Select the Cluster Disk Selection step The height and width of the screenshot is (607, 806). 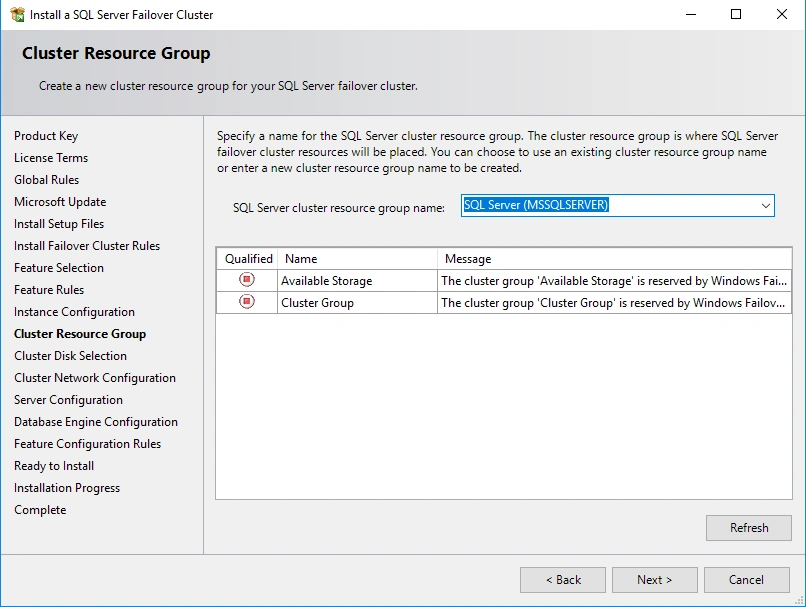70,356
